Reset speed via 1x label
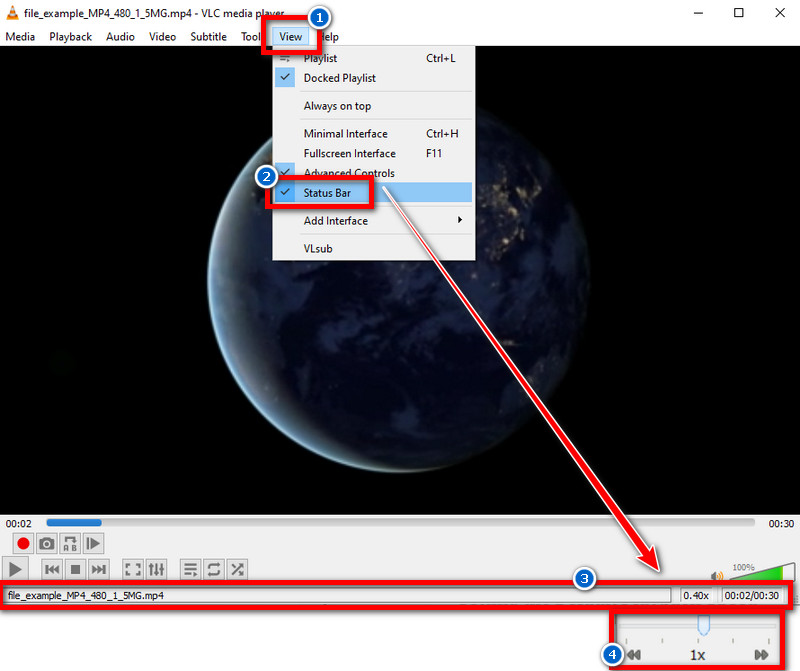800x671 pixels. 697,655
